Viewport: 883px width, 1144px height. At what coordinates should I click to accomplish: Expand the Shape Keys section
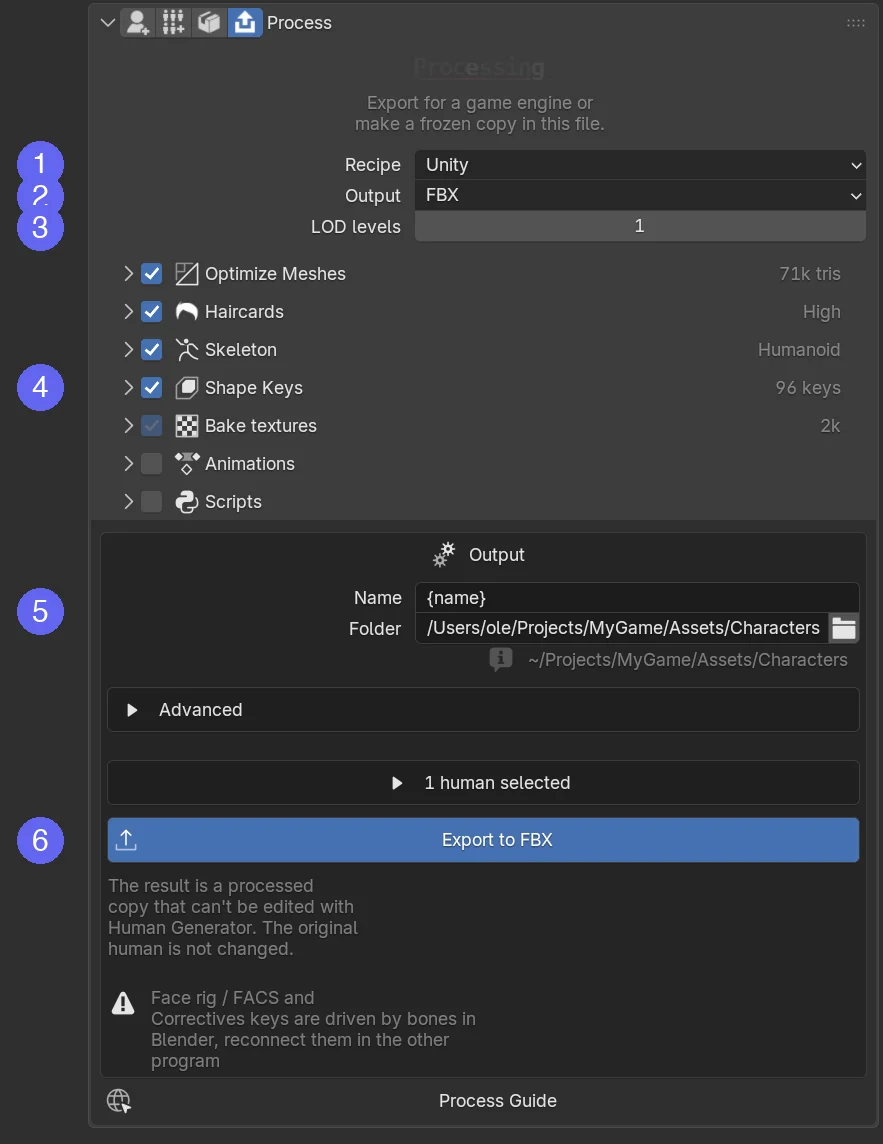tap(128, 387)
